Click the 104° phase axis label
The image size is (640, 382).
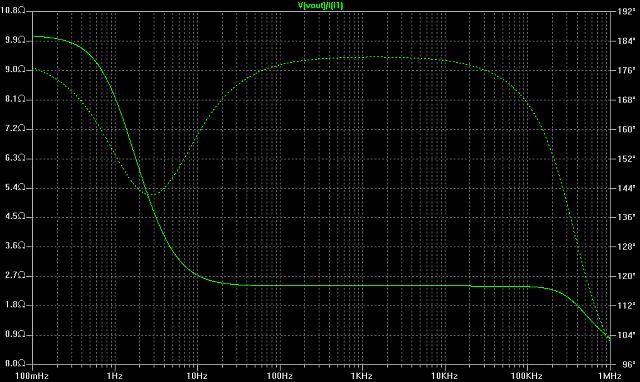(626, 335)
